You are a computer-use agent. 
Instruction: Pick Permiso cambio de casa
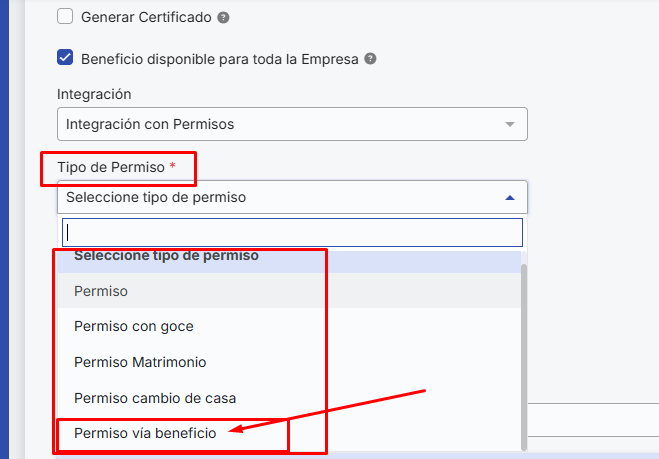(289, 398)
